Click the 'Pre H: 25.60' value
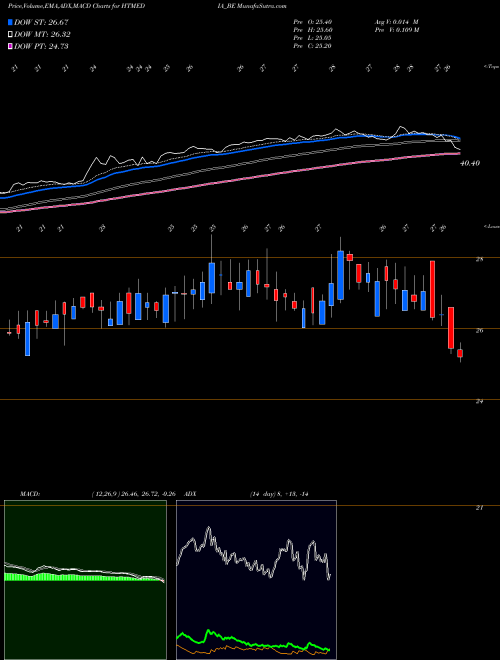The height and width of the screenshot is (660, 500). pyautogui.click(x=312, y=30)
